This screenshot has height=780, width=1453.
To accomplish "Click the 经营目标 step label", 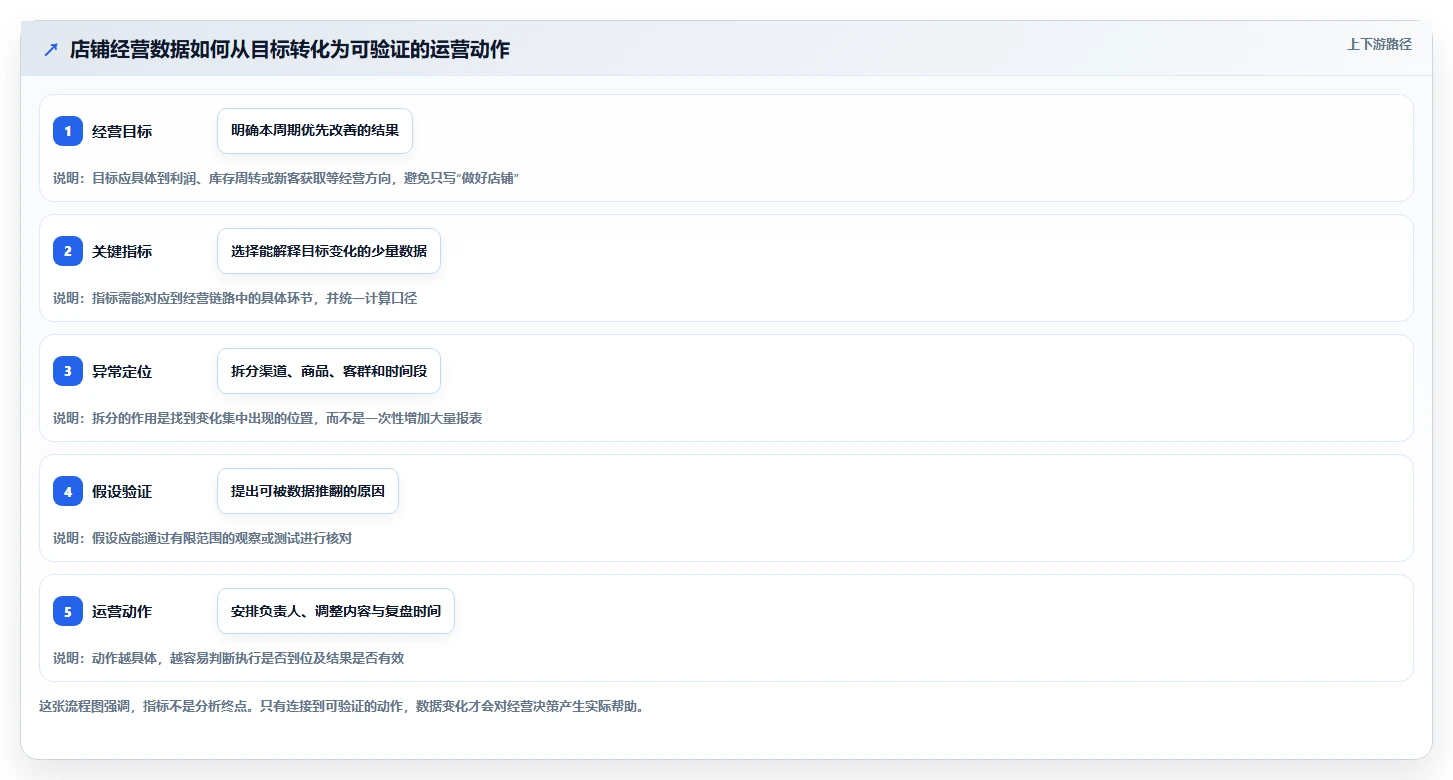I will tap(122, 131).
